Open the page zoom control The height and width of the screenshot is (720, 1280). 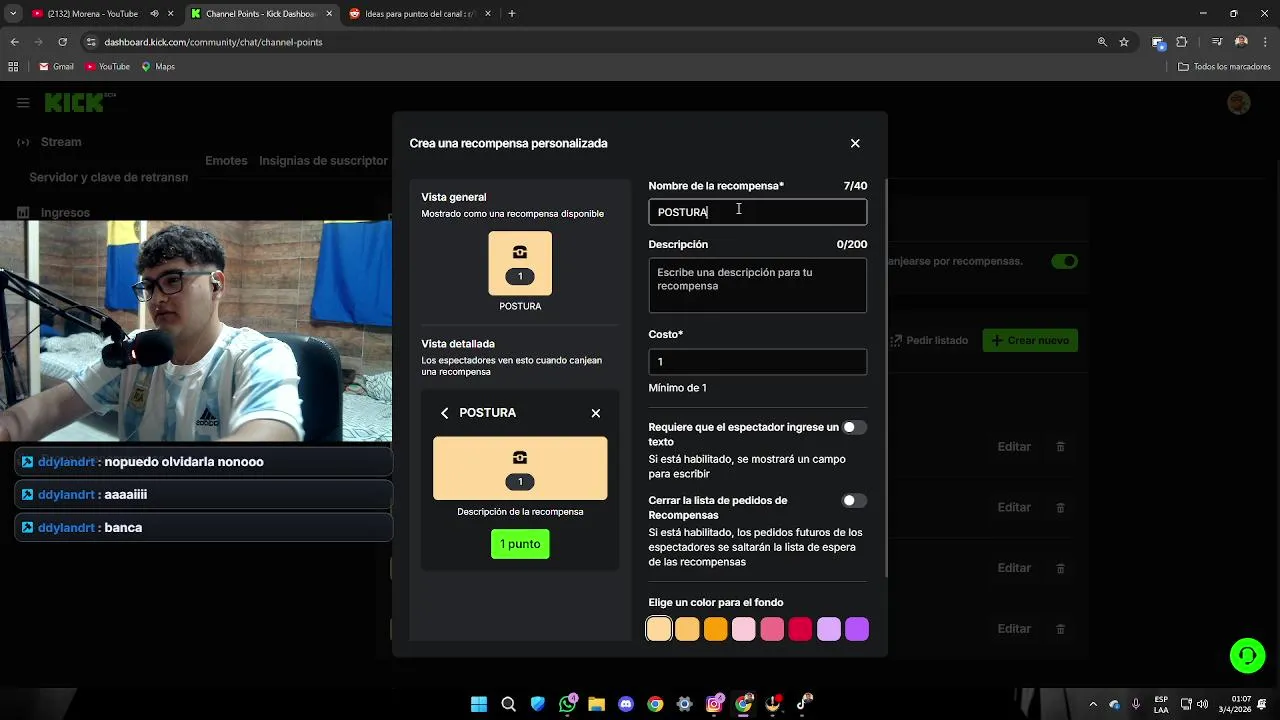[1102, 42]
